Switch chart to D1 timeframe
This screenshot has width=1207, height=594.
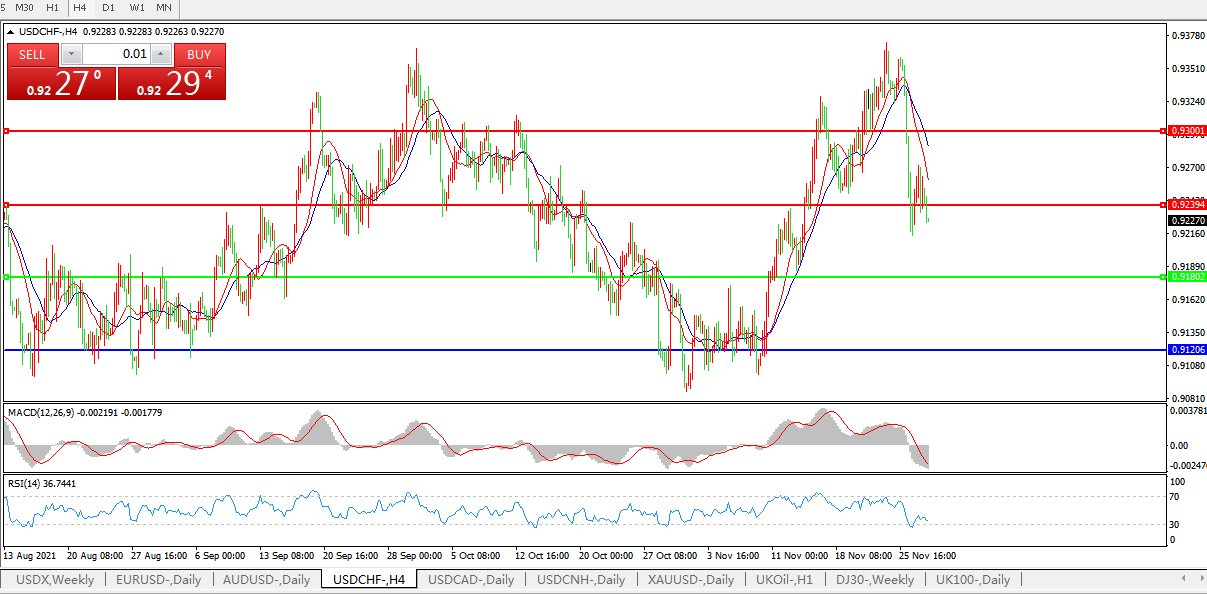coord(108,8)
